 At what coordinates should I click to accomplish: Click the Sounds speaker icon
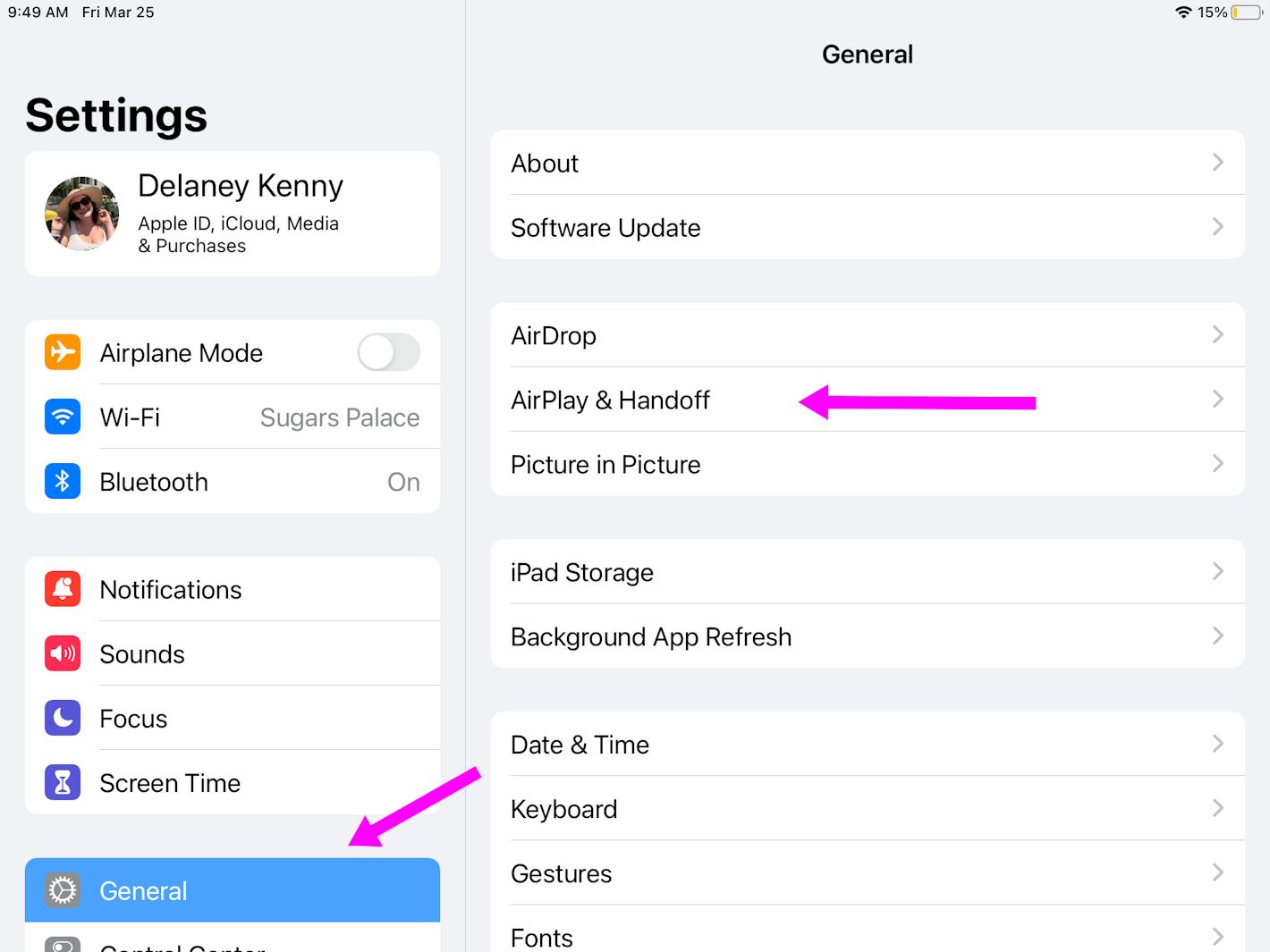pyautogui.click(x=62, y=653)
